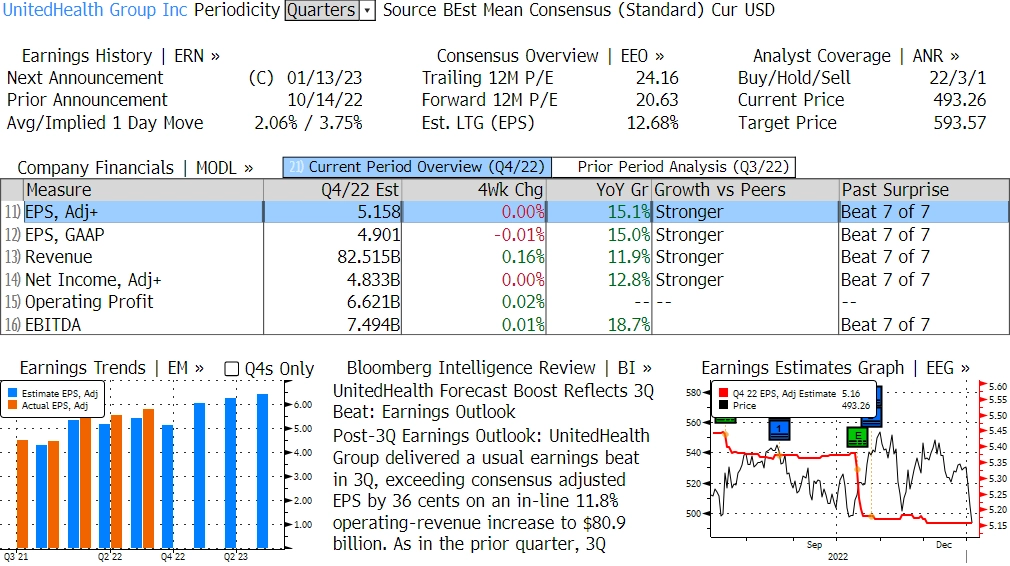Open Bloomberg Intelligence Review | BI link
The image size is (1010, 566).
(x=499, y=368)
